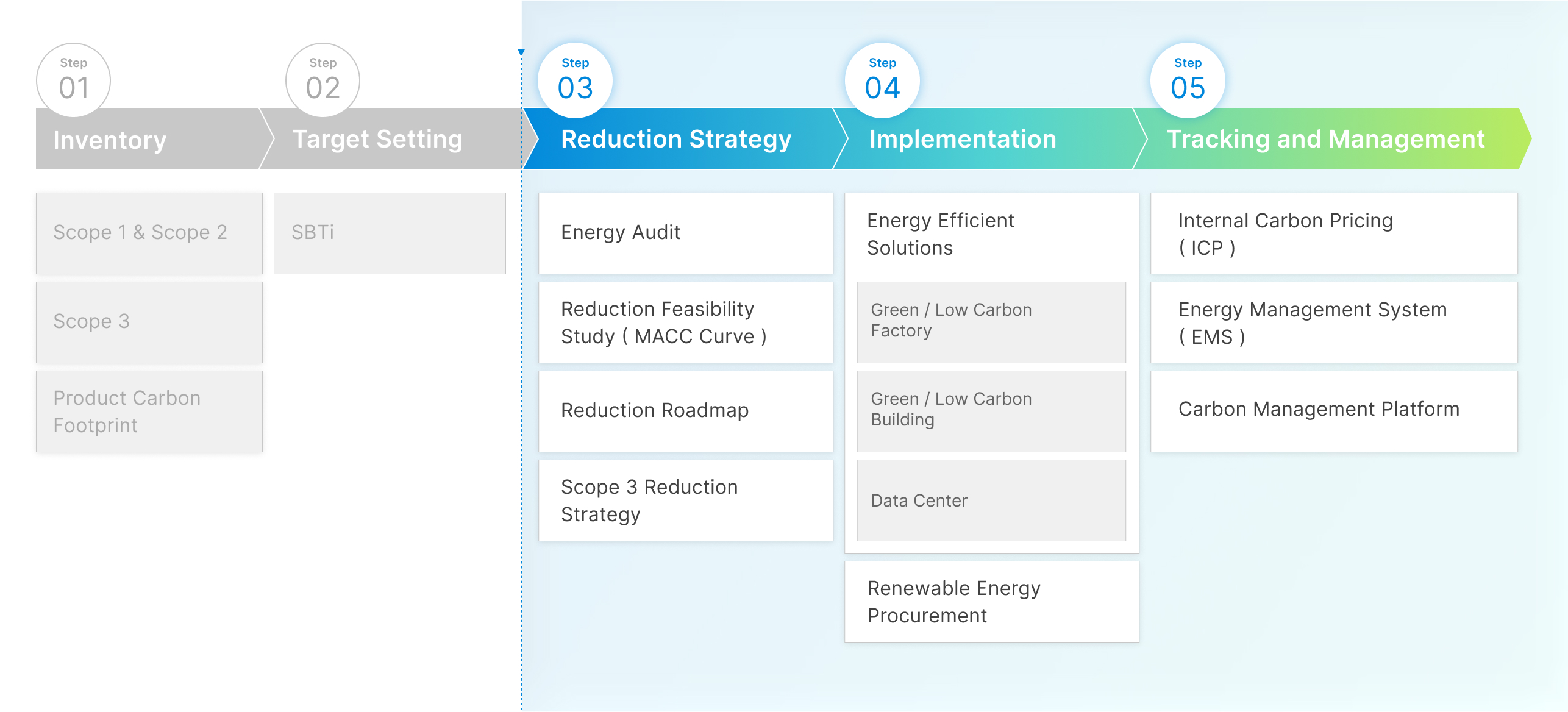This screenshot has width=1568, height=712.
Task: Open the Energy Audit card
Action: 686,233
